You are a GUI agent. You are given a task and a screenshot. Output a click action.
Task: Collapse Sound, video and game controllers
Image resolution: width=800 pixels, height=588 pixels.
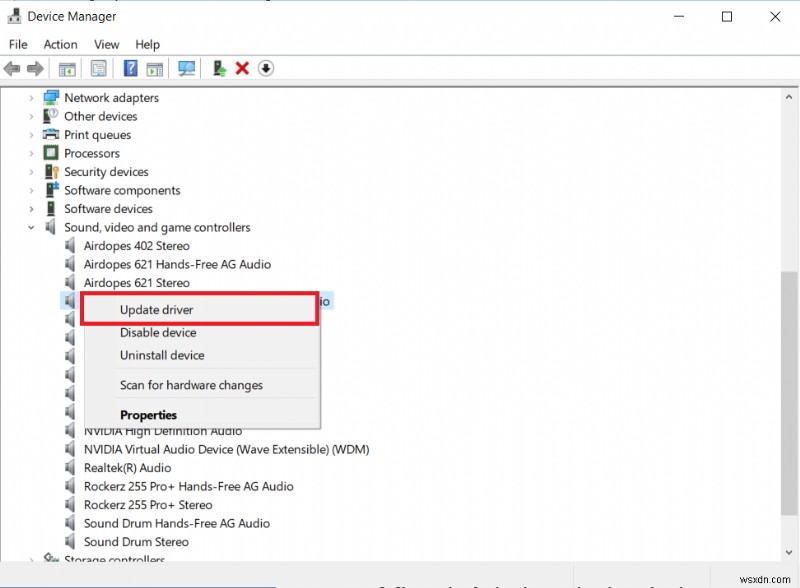(x=31, y=227)
